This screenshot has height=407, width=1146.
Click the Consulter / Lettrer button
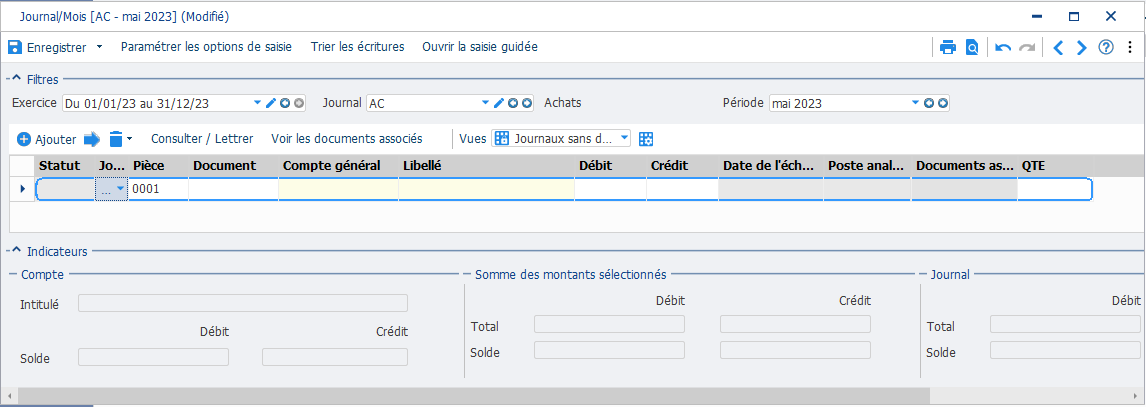202,138
